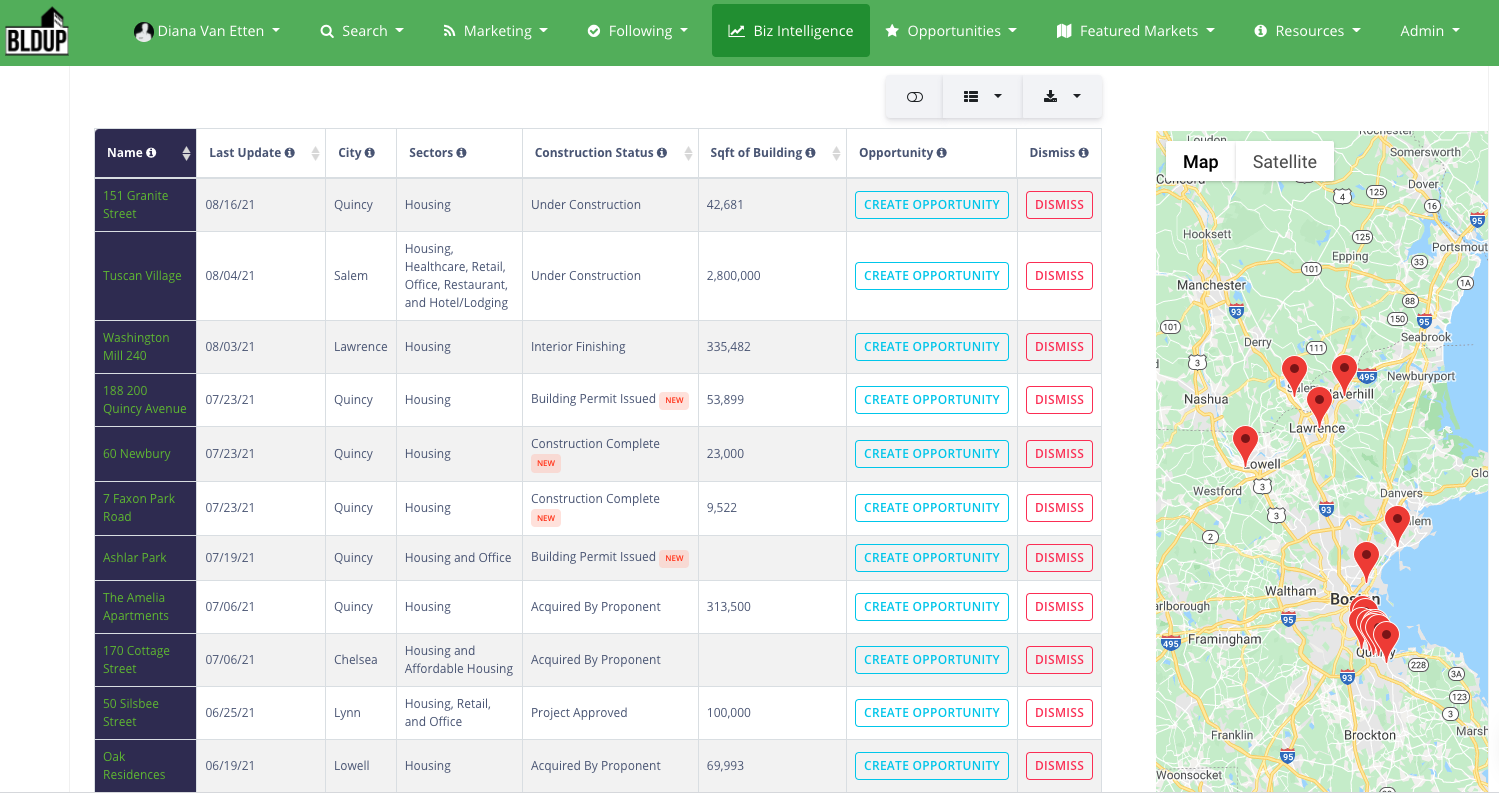Screen dimensions: 1499x794
Task: Open the Biz Intelligence tab
Action: (x=790, y=31)
